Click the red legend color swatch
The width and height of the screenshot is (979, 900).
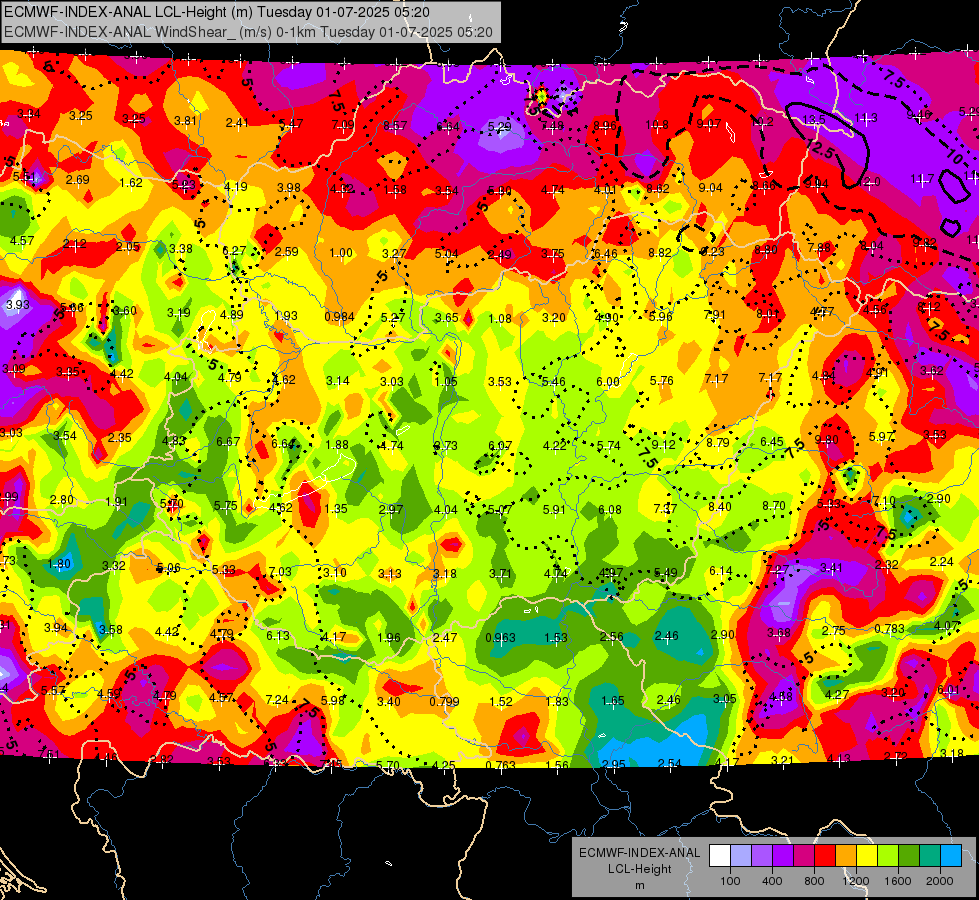(x=825, y=855)
